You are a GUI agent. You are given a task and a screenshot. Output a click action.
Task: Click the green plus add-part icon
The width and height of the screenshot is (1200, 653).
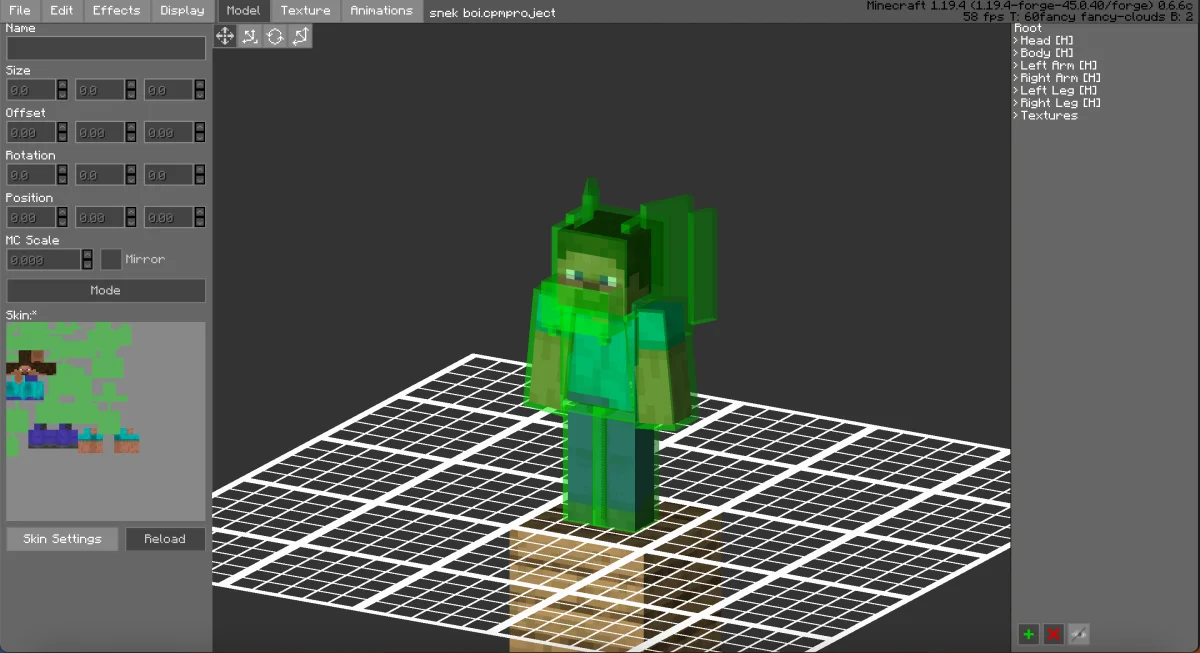1028,634
